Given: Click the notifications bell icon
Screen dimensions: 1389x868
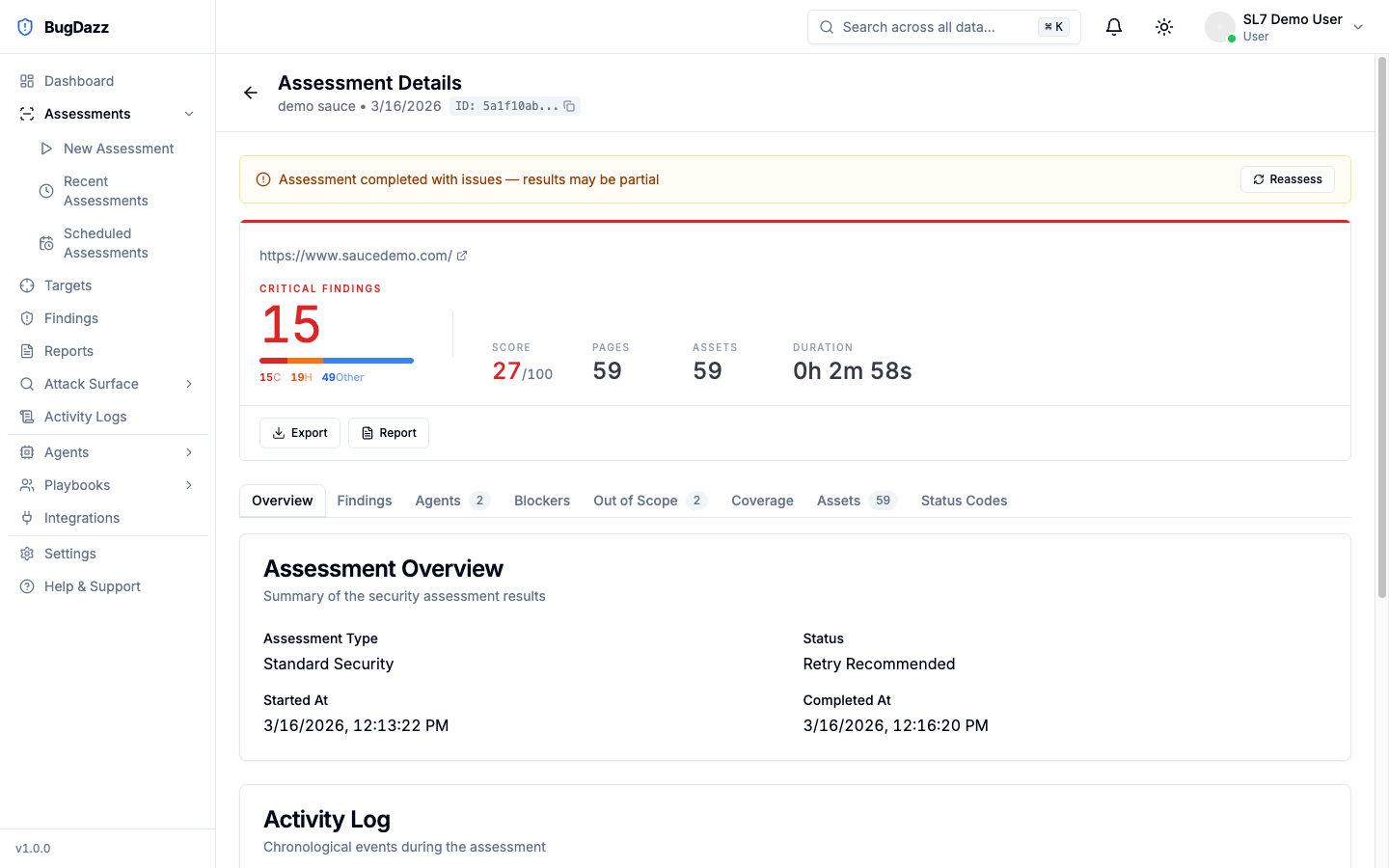Looking at the screenshot, I should (1114, 27).
